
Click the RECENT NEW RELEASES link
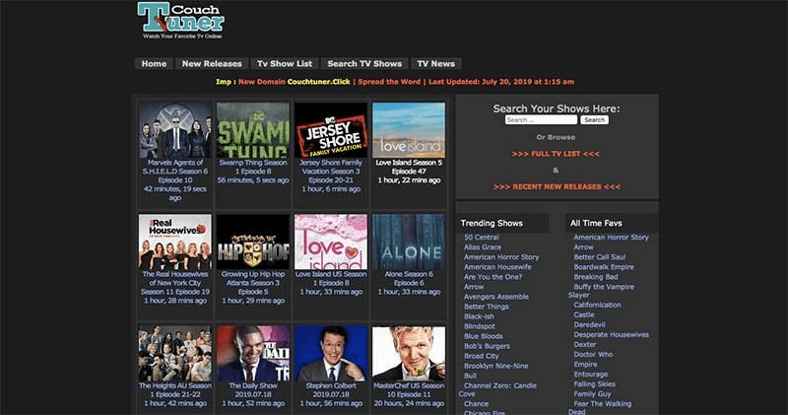(556, 186)
